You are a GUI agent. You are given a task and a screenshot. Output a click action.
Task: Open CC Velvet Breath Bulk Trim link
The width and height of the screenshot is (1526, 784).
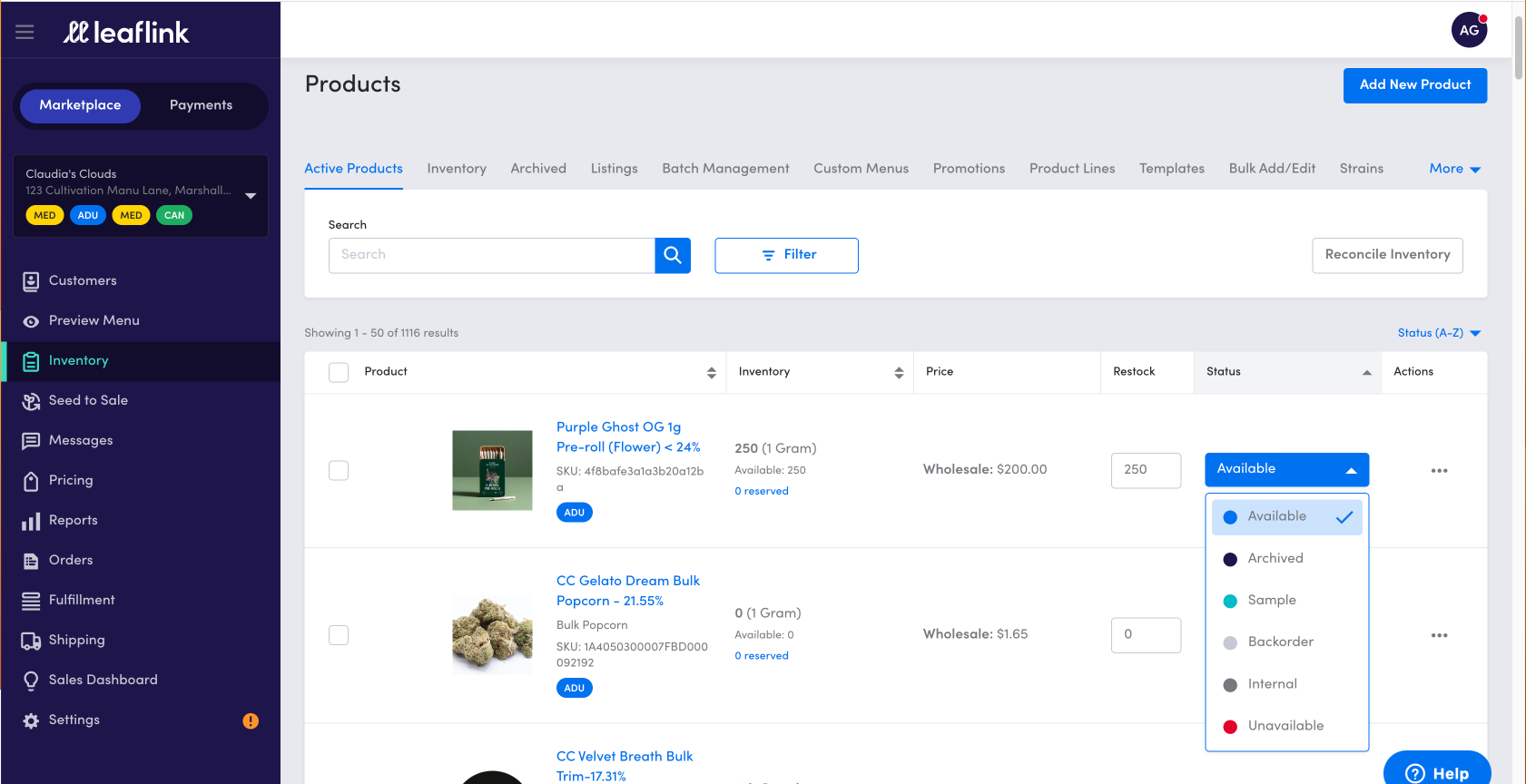pos(625,766)
